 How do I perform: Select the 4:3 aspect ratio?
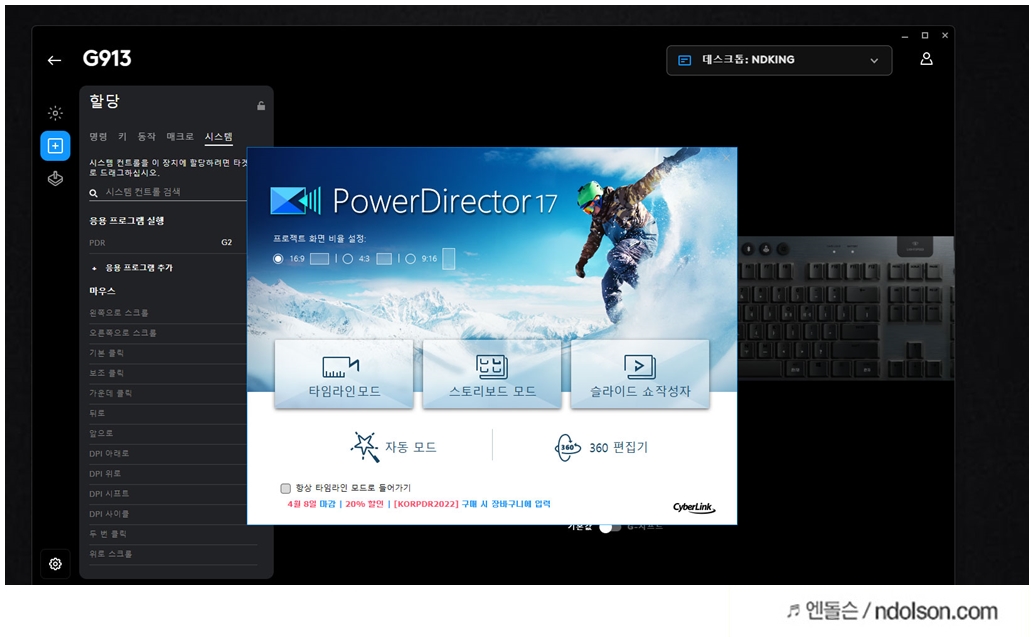(x=348, y=258)
